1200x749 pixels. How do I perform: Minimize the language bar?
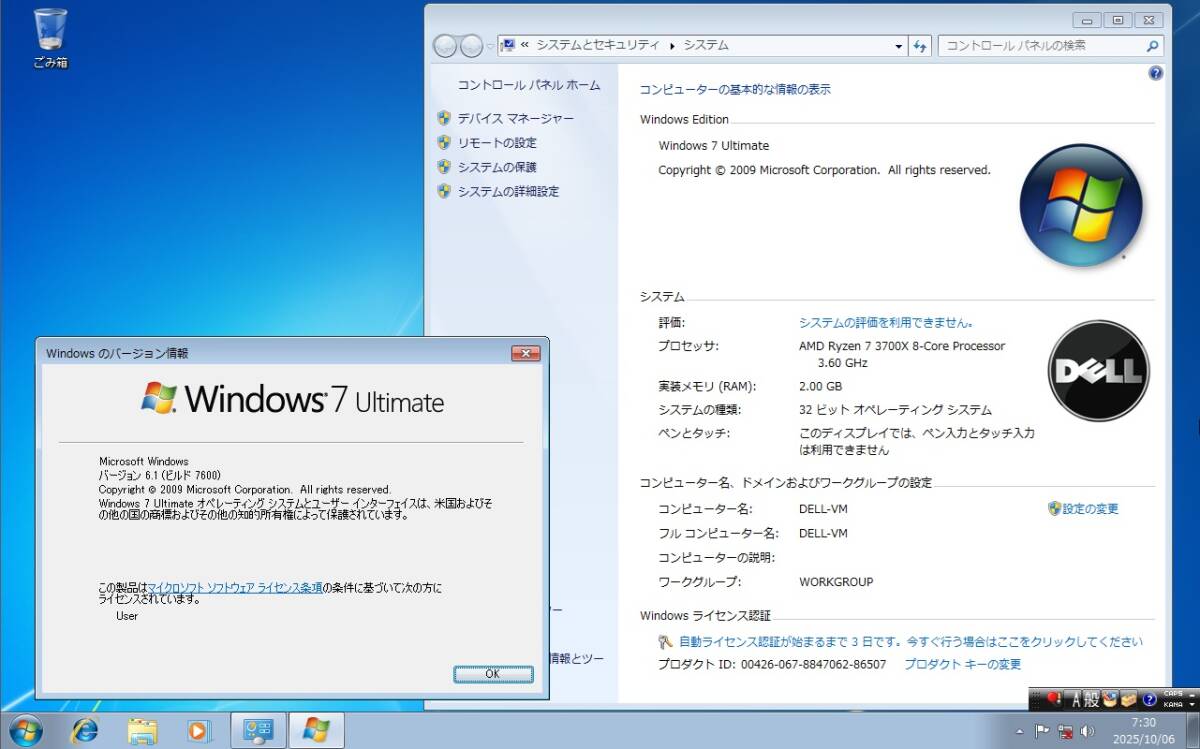(x=1192, y=694)
